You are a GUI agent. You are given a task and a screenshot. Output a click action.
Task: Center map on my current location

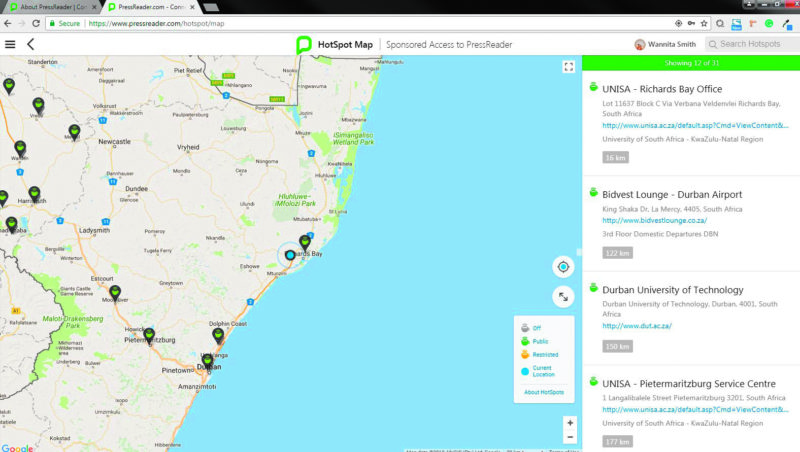[x=563, y=267]
